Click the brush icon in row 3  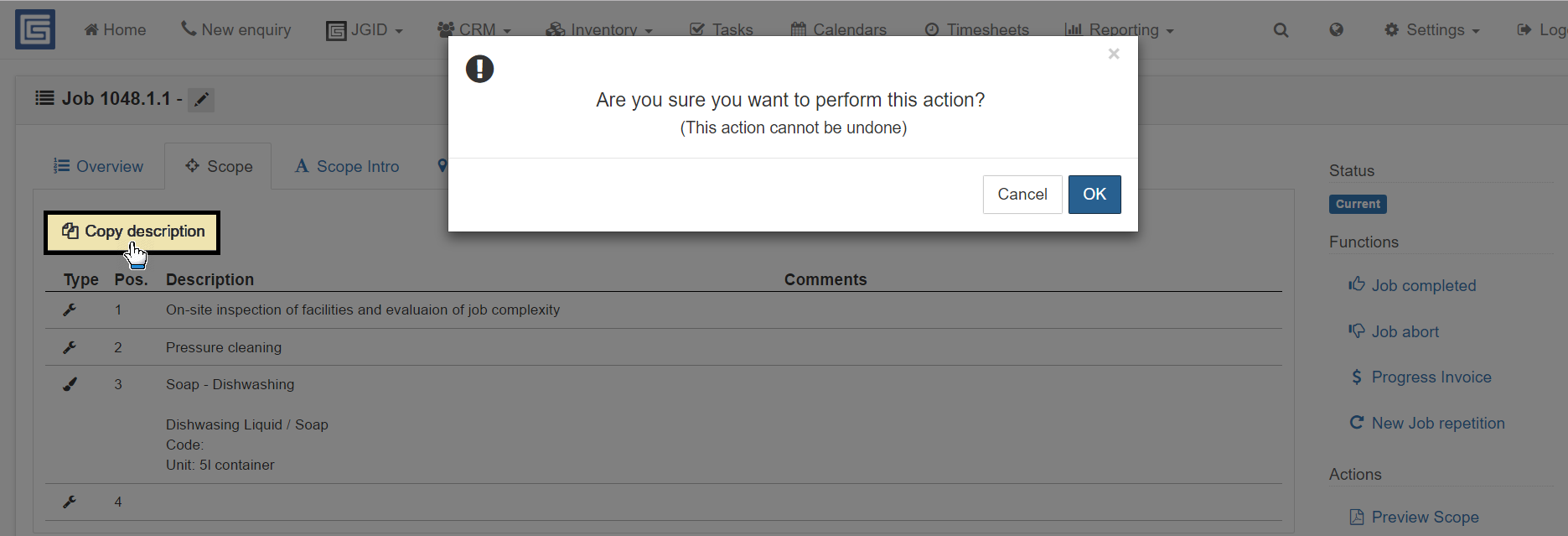[70, 384]
